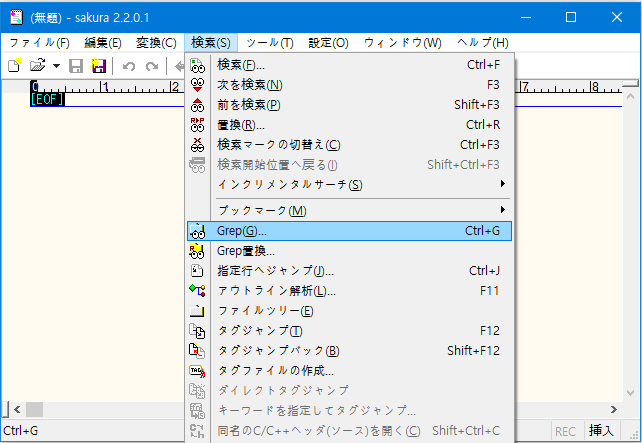Choose 検索(F)... from the menu
The height and width of the screenshot is (443, 642).
[x=349, y=65]
